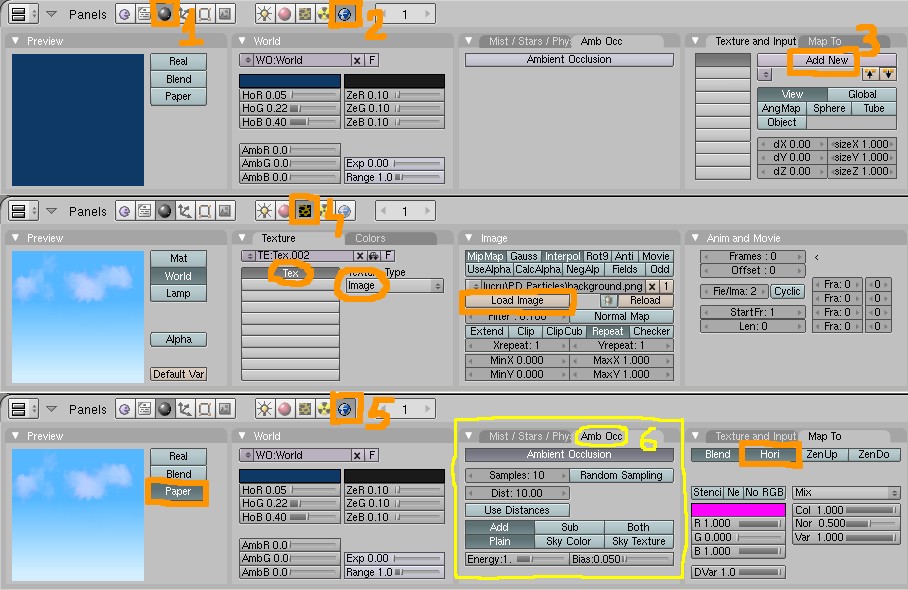Screen dimensions: 908x590
Task: Click the Logic context icon in top header
Action: pyautogui.click(x=124, y=14)
